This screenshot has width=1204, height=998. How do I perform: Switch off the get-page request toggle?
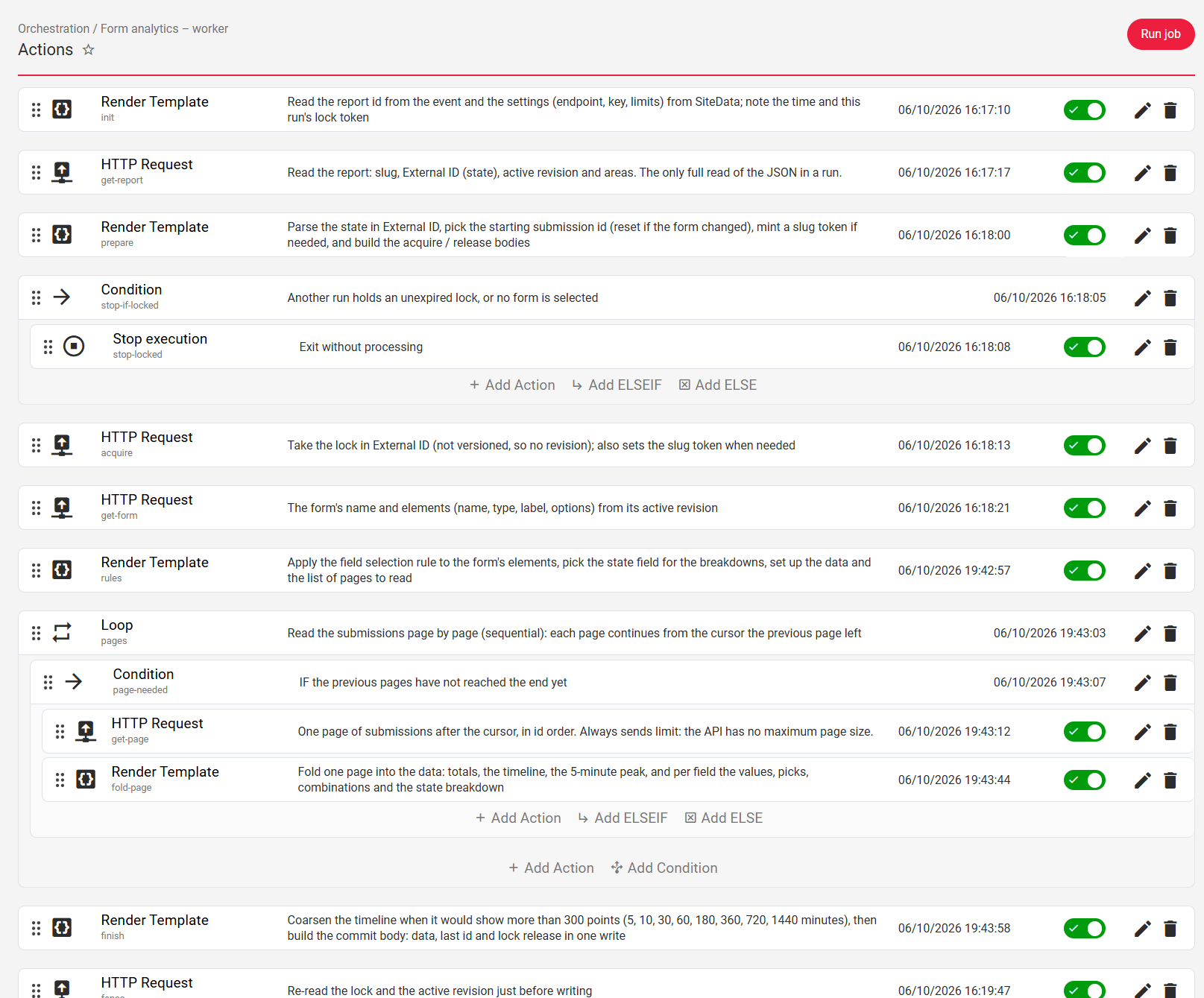coord(1084,732)
